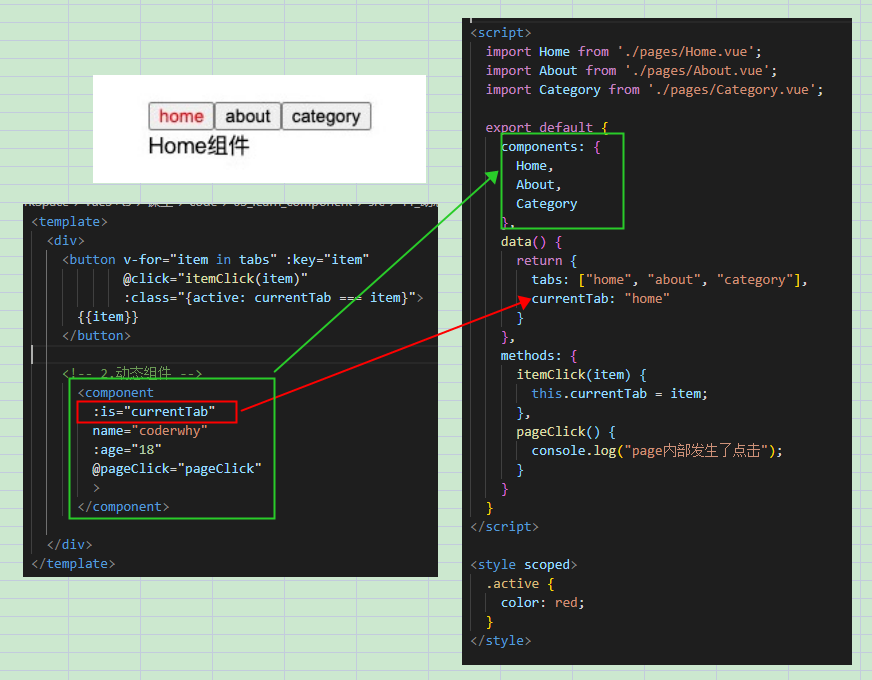The height and width of the screenshot is (680, 872).
Task: Click the :age="18" attribute line
Action: tap(127, 450)
